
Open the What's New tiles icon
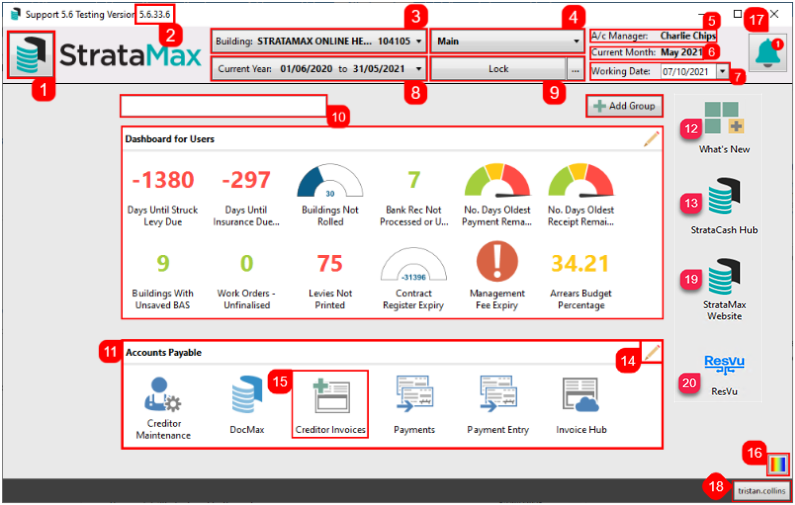click(724, 118)
